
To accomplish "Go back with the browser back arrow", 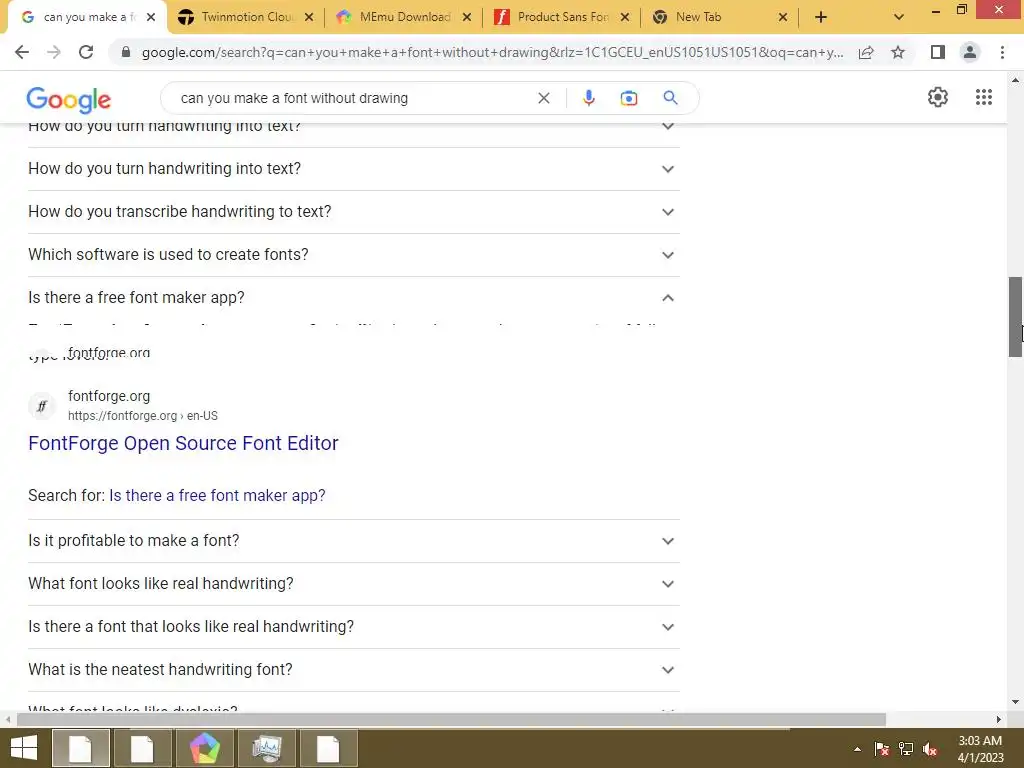I will point(22,52).
